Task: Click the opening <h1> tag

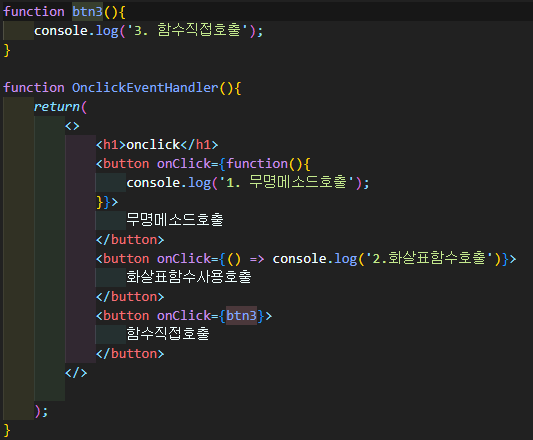Action: 111,145
